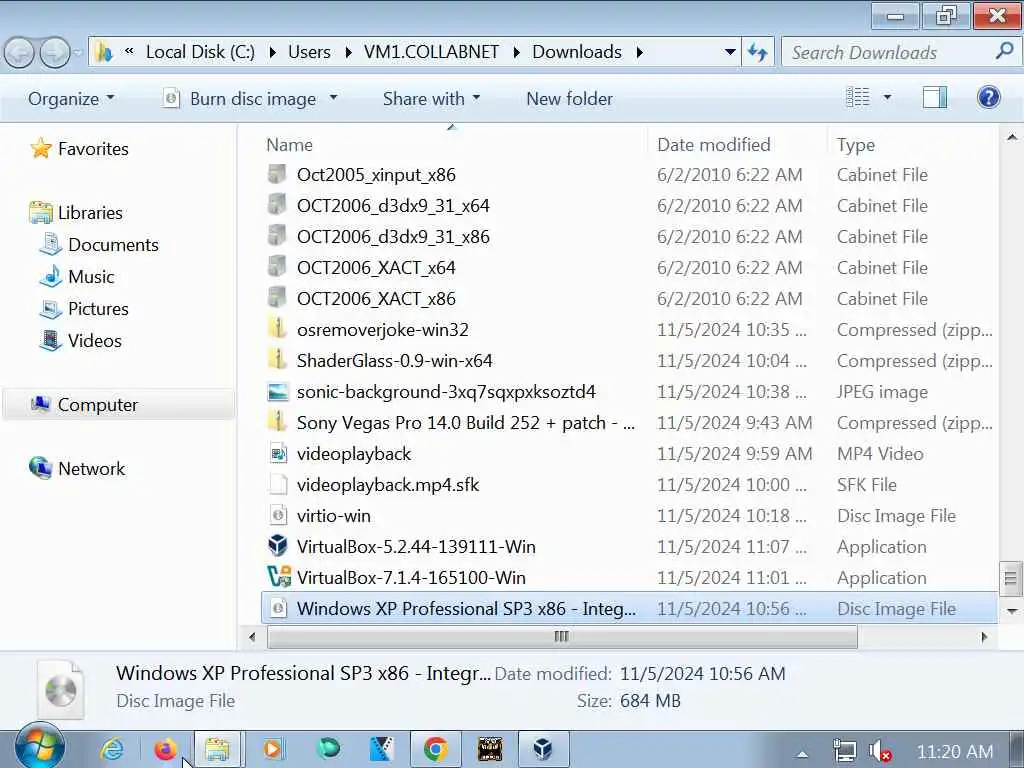Image resolution: width=1024 pixels, height=768 pixels.
Task: Open VirtualBox from the taskbar
Action: point(543,749)
